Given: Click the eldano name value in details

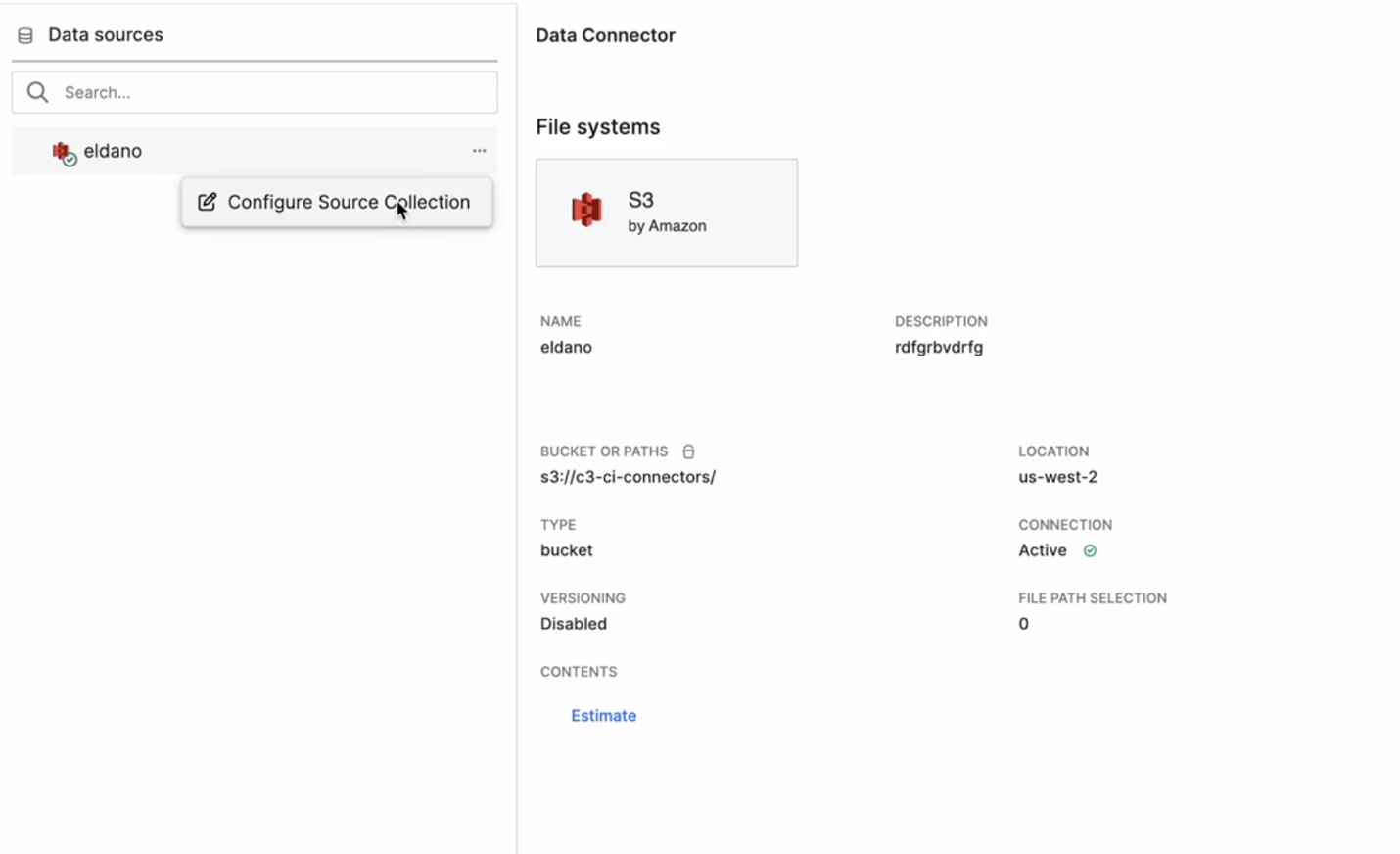Looking at the screenshot, I should coord(566,347).
